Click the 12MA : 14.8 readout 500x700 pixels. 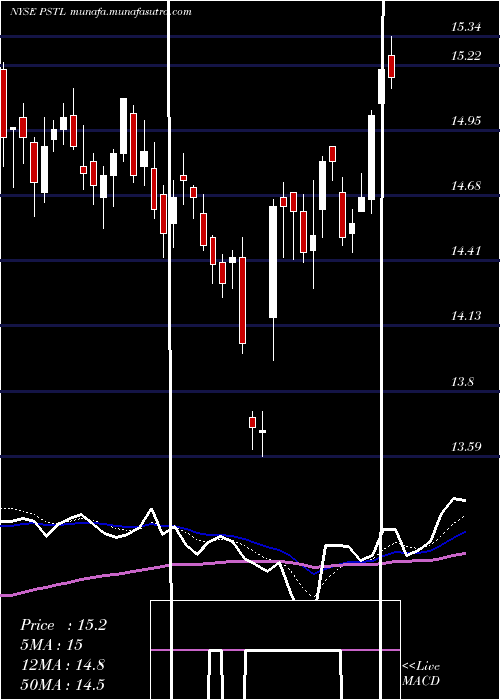[62, 664]
